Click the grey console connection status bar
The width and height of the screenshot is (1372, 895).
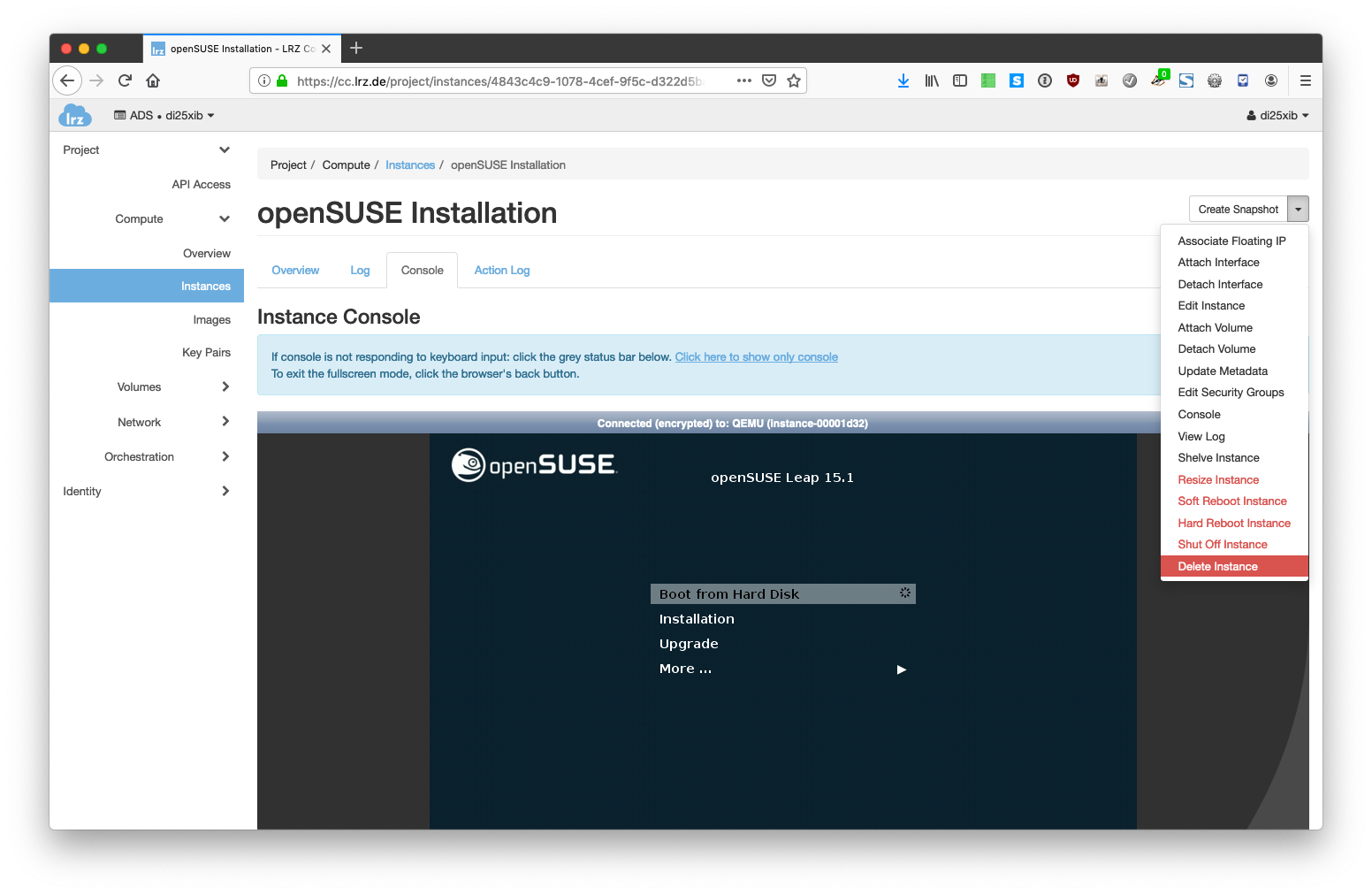point(708,424)
